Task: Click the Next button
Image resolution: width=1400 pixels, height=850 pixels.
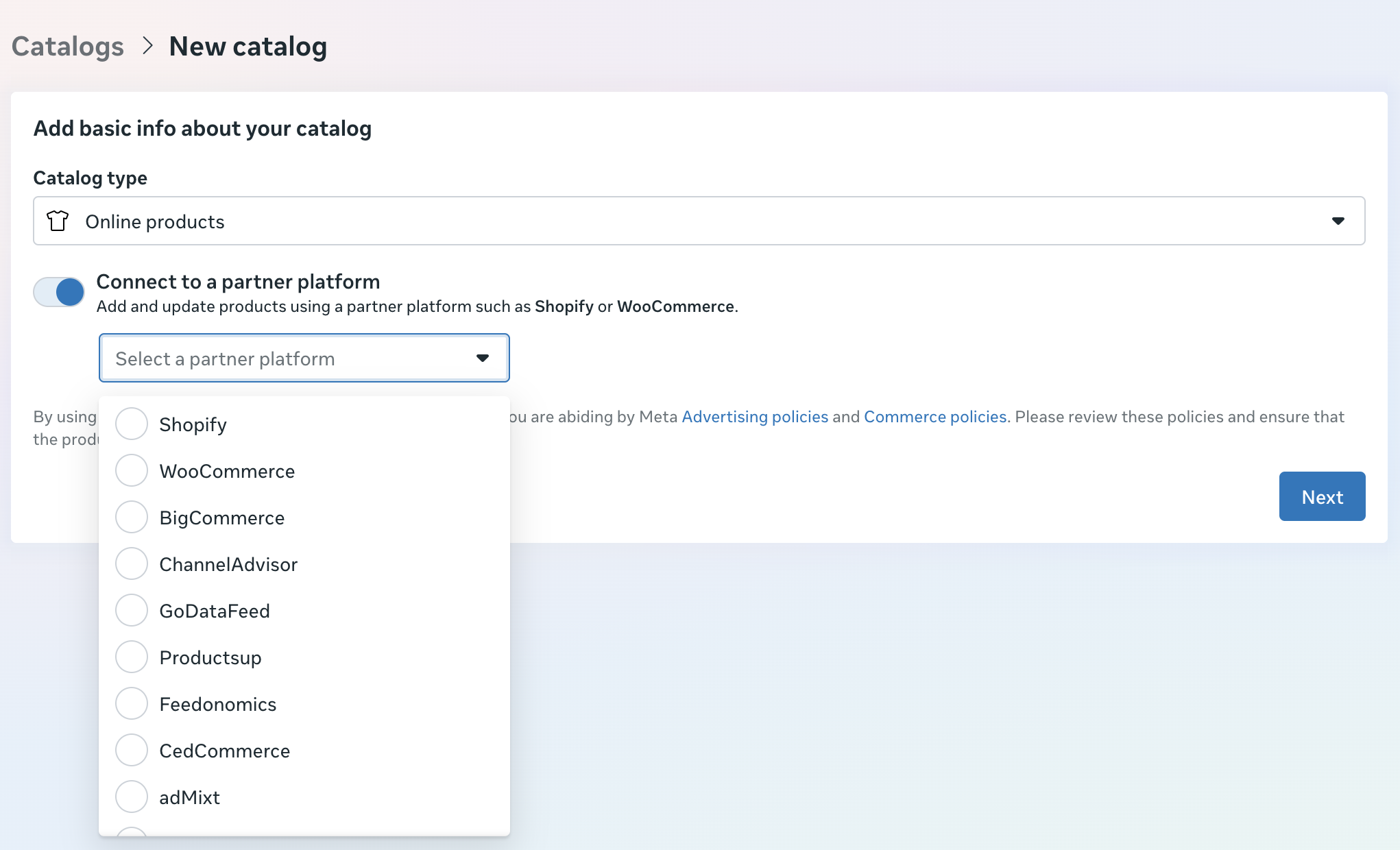Action: coord(1321,496)
